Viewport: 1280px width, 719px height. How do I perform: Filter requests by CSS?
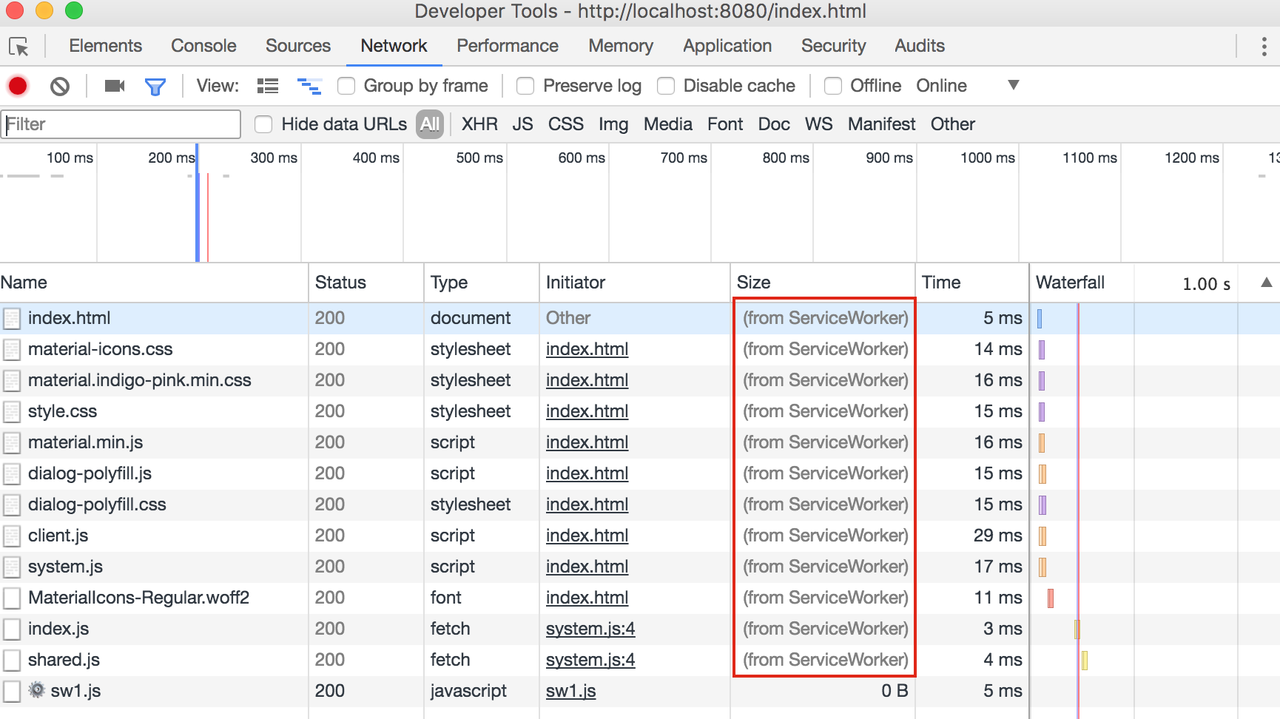coord(566,124)
